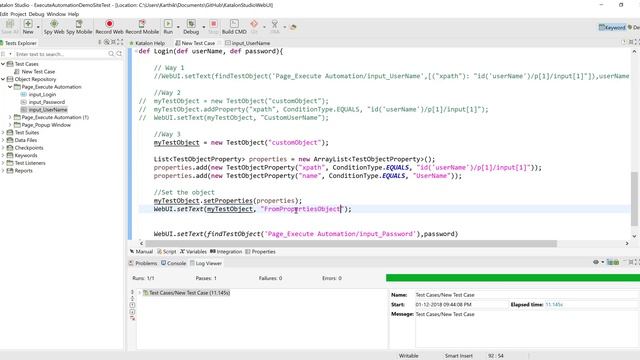
Task: Open the Debug dropdown arrow
Action: [204, 27]
